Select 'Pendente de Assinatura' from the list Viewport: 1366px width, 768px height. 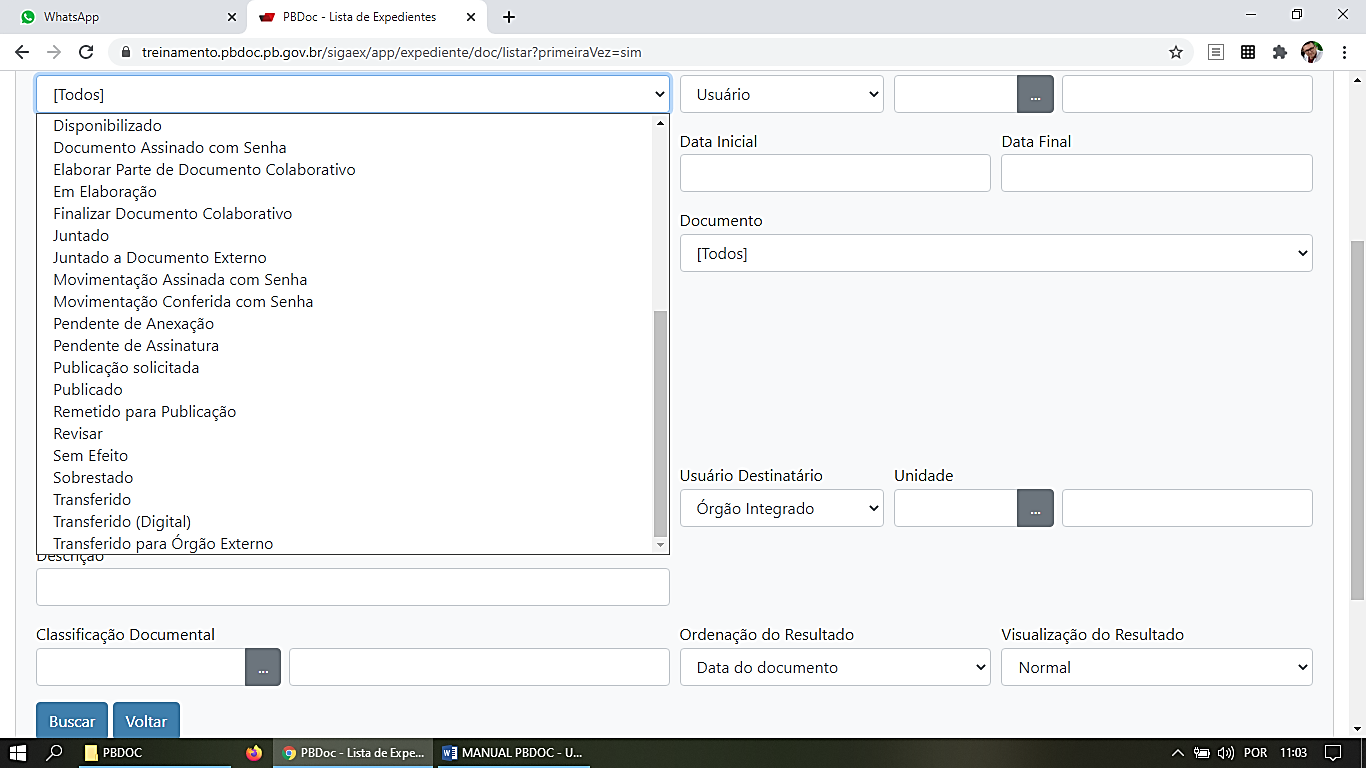click(136, 345)
